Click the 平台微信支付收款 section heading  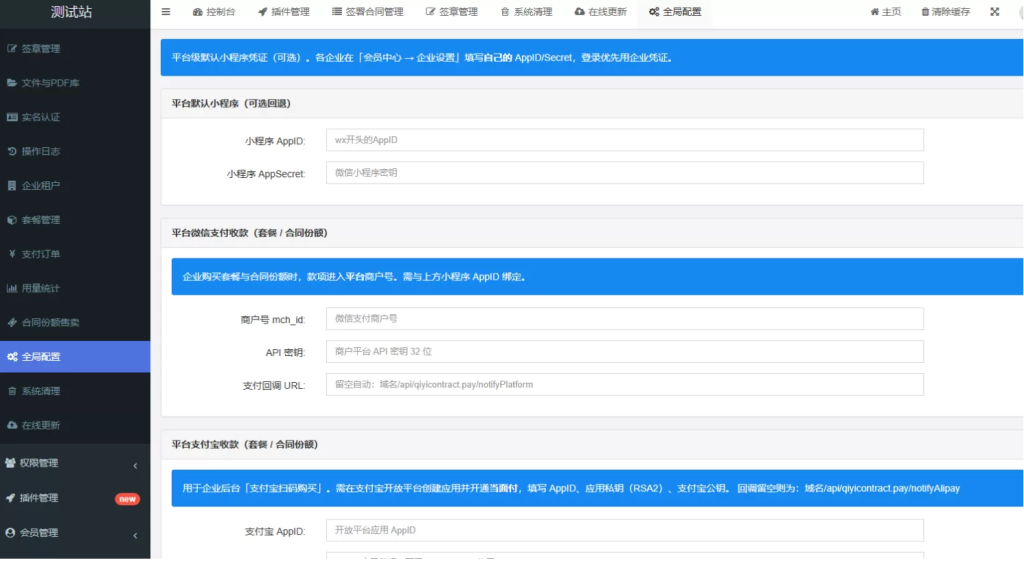tap(249, 233)
